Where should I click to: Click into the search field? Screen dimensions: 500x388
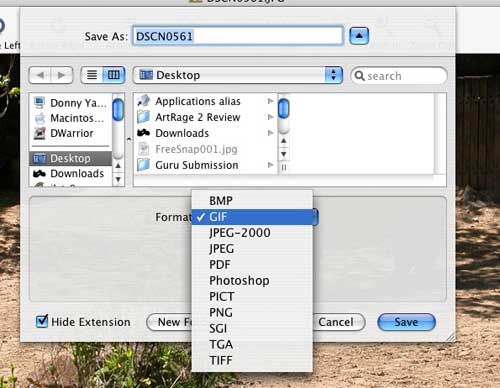[x=399, y=76]
